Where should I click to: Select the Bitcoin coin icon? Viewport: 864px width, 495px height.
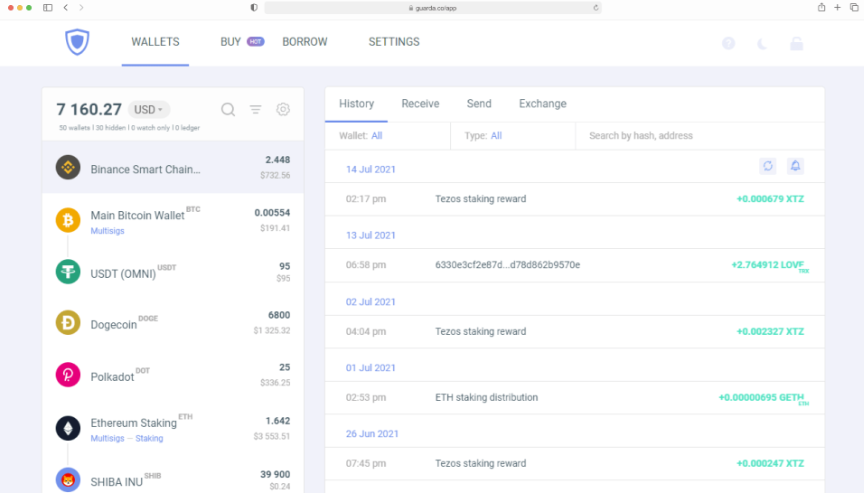click(x=68, y=220)
